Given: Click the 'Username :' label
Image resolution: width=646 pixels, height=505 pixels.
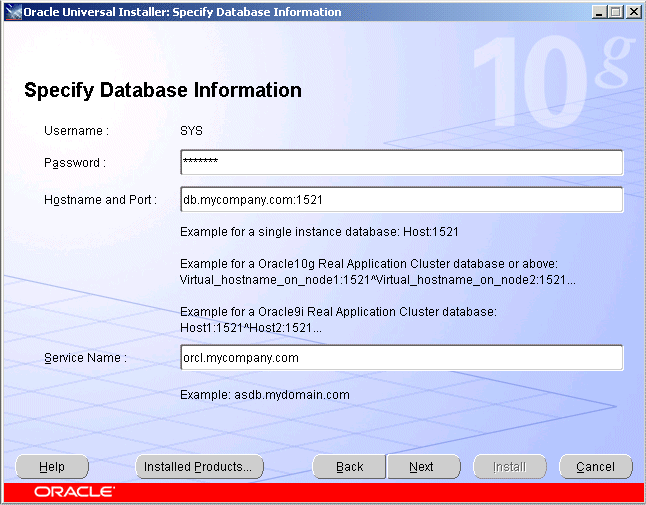Looking at the screenshot, I should point(77,131).
